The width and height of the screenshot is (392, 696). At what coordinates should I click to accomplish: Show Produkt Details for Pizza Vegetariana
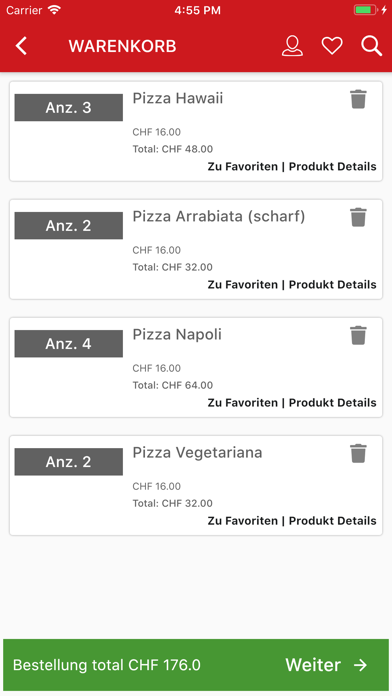333,521
